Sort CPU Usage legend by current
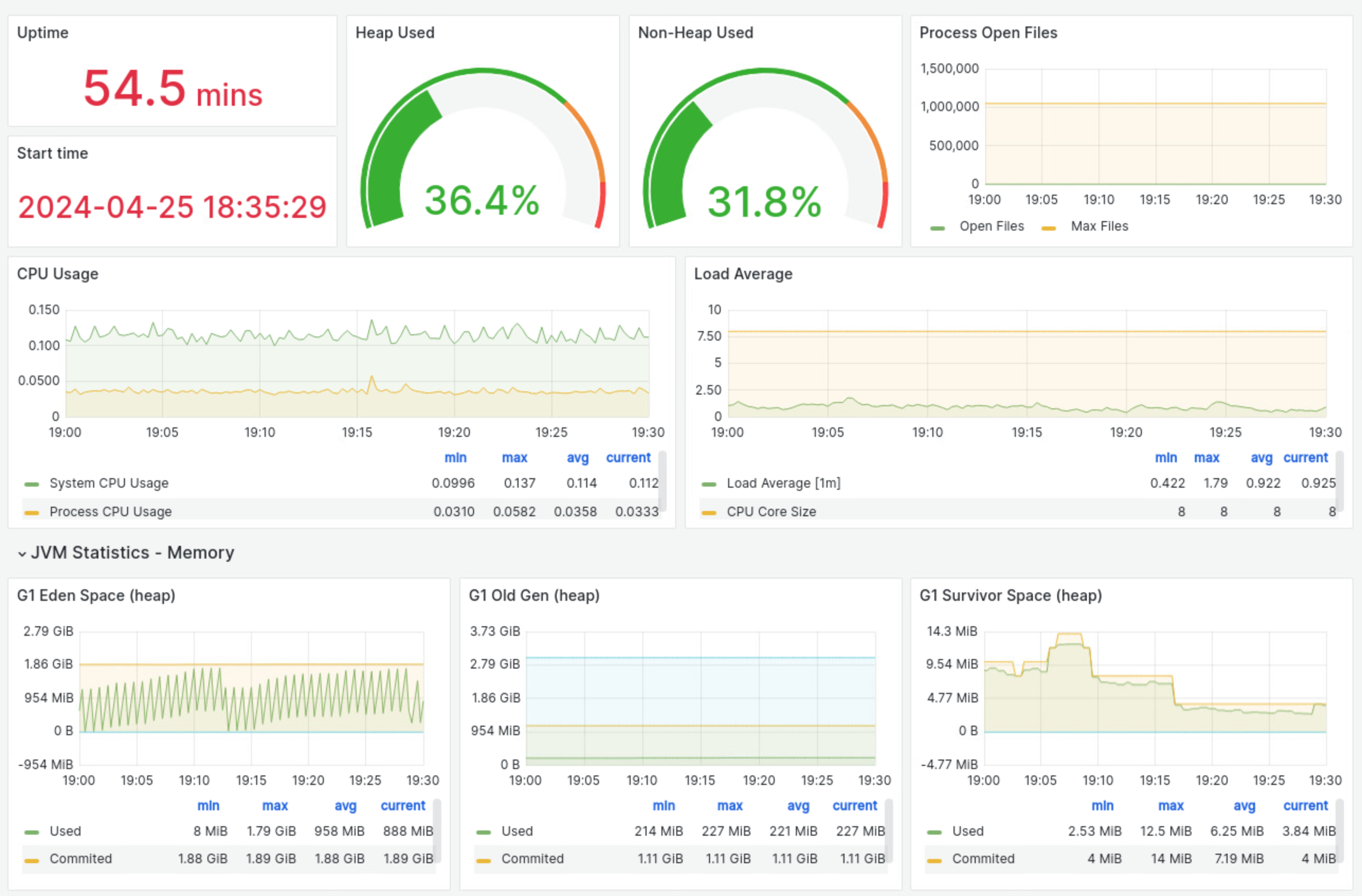Viewport: 1362px width, 896px height. (x=629, y=458)
